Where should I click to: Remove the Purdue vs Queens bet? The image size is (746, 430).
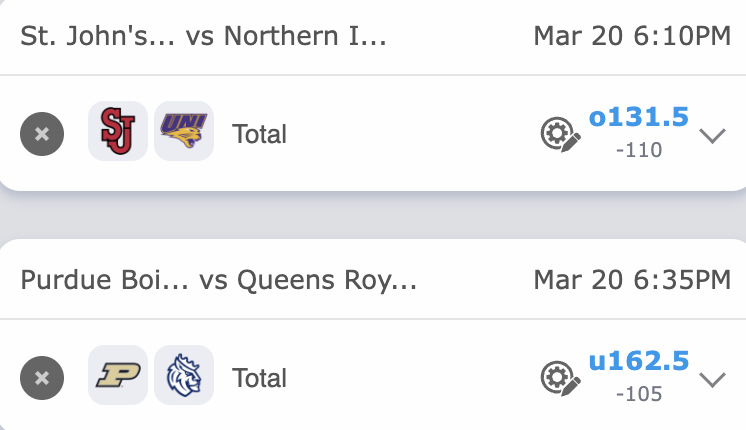coord(41,378)
